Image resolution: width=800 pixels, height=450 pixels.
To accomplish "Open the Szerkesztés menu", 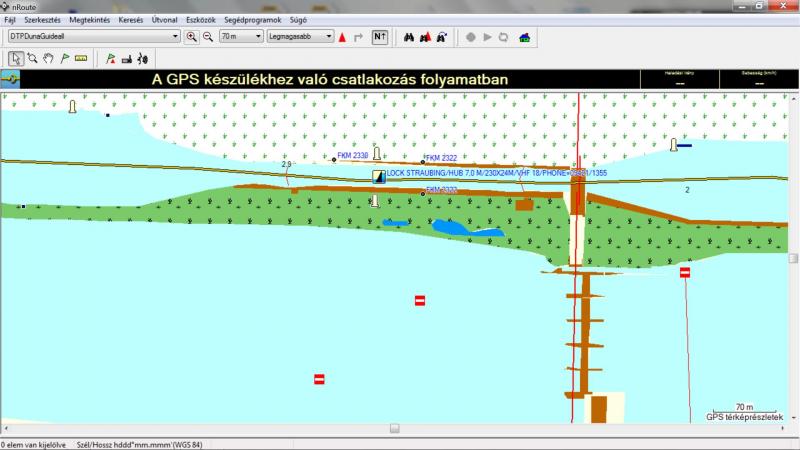I will point(42,20).
